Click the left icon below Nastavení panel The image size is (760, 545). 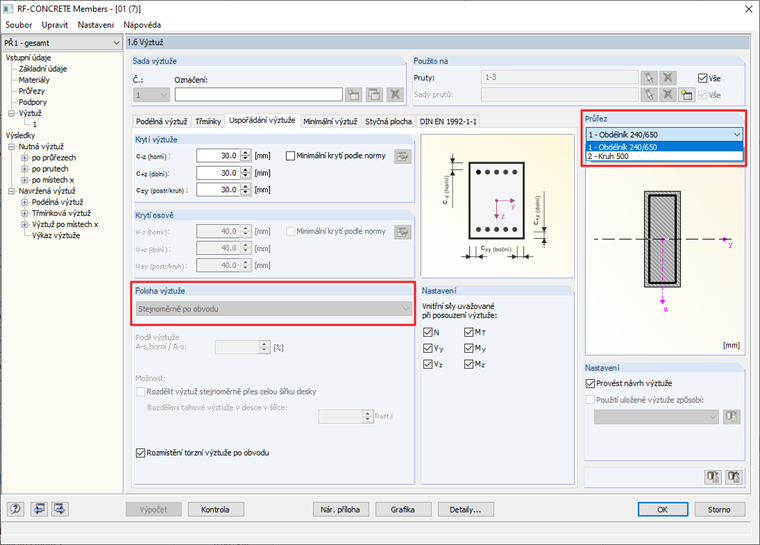[712, 477]
